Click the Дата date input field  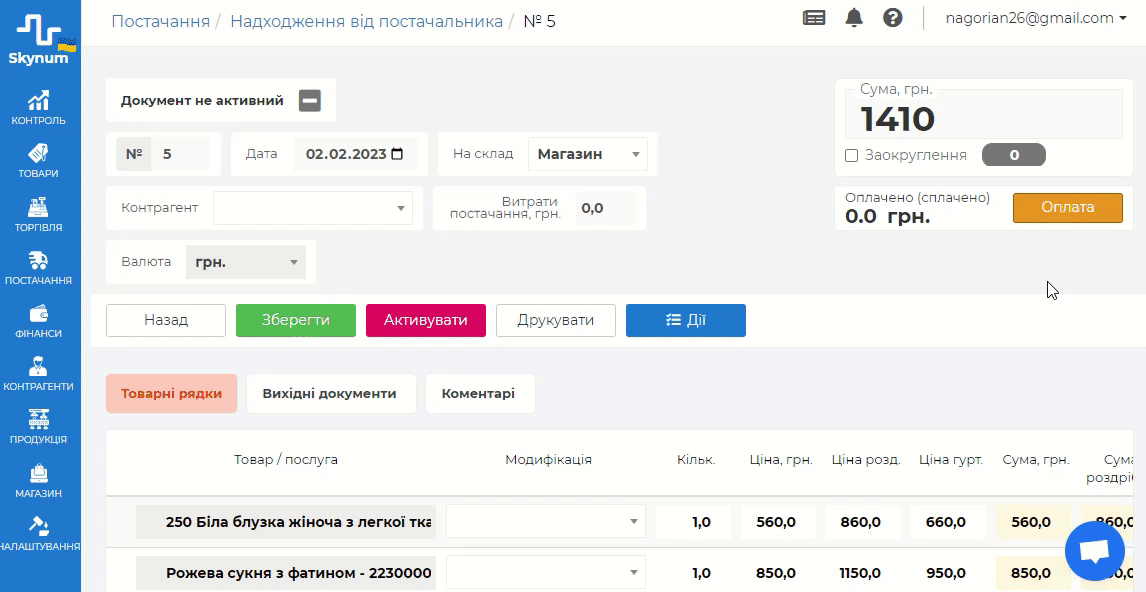(x=355, y=154)
